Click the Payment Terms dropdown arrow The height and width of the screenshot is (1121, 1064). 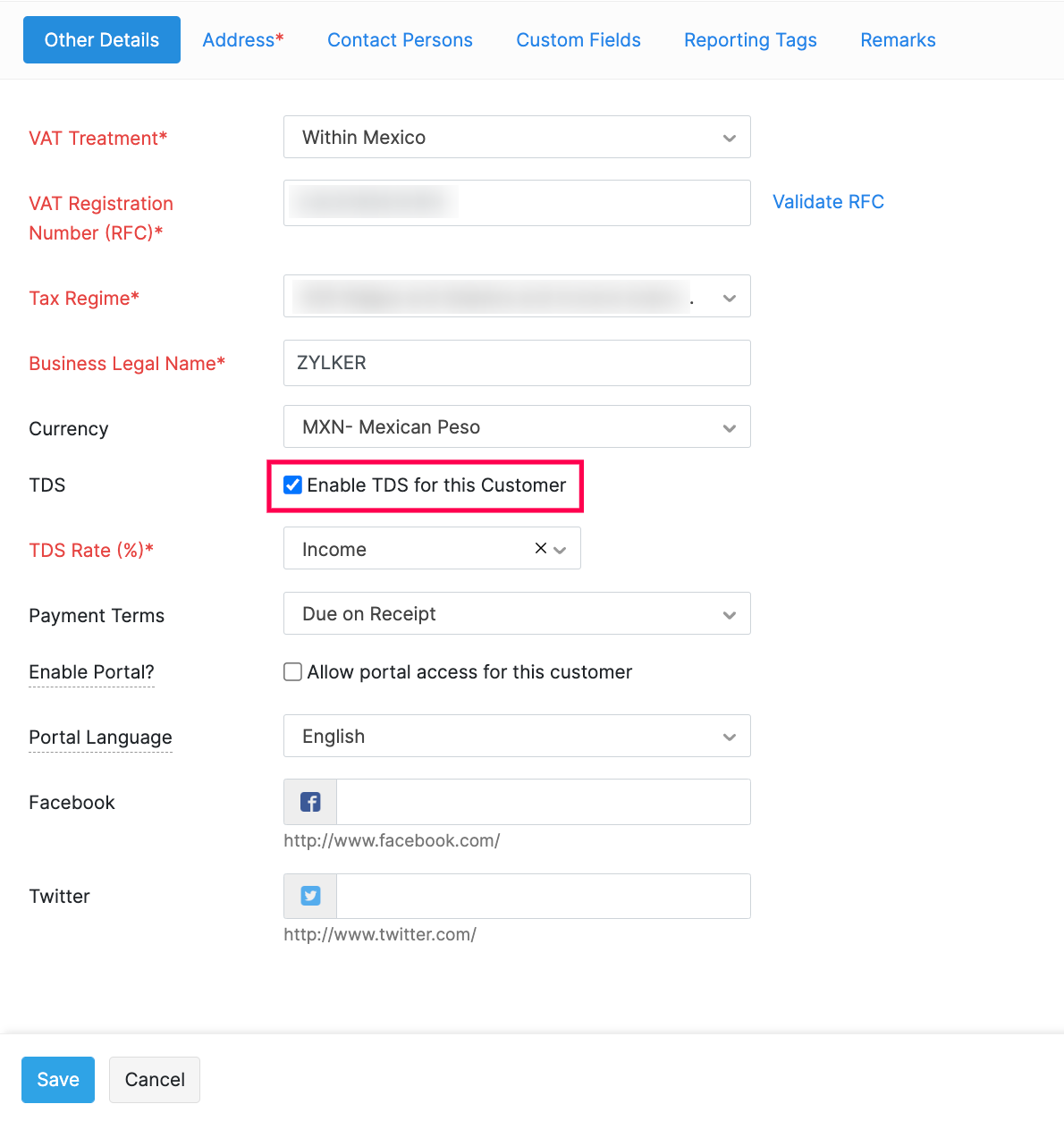[729, 613]
